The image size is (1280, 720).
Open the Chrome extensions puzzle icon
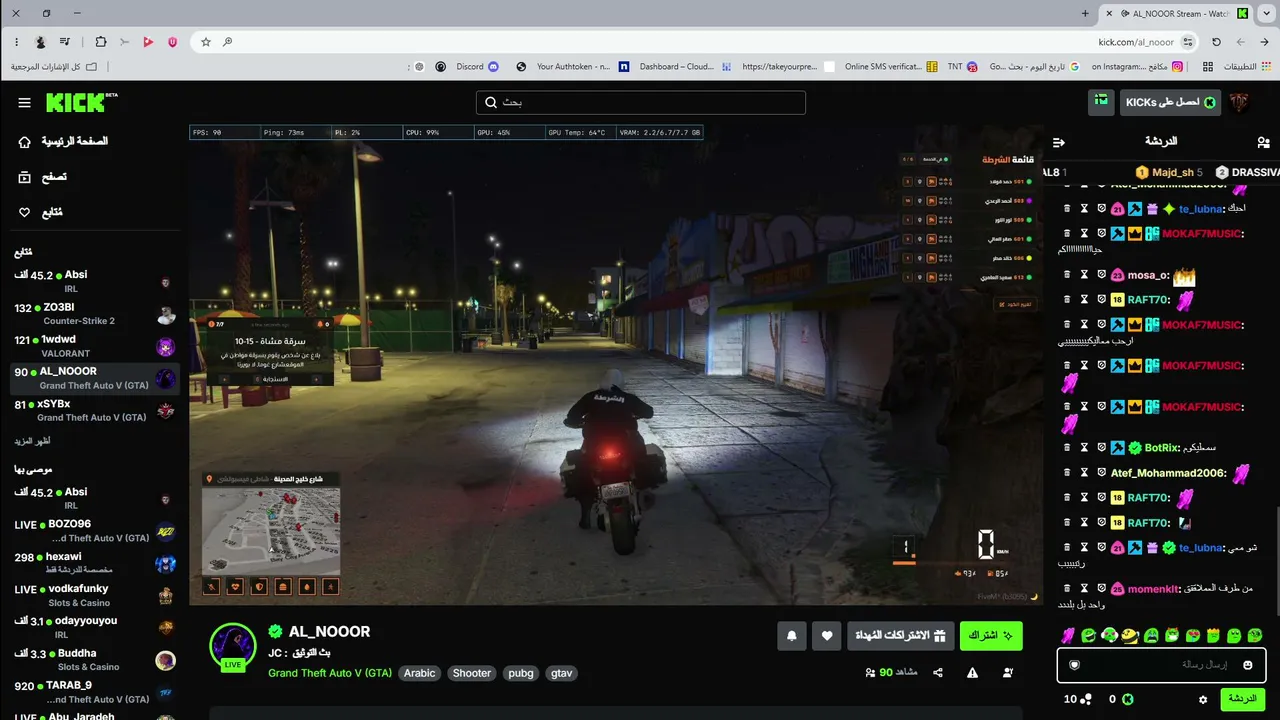(101, 42)
